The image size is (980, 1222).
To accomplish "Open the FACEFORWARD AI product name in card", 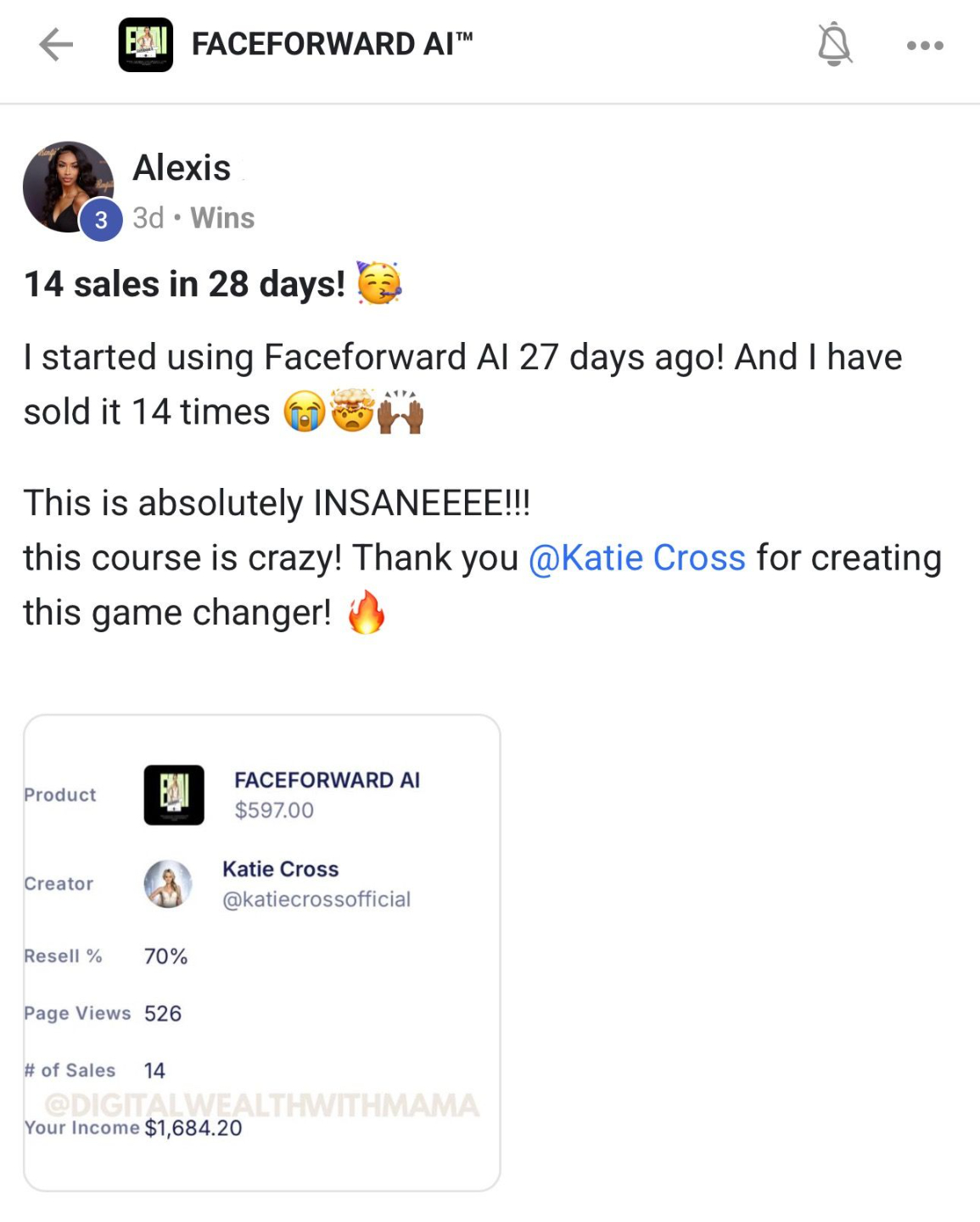I will coord(327,780).
